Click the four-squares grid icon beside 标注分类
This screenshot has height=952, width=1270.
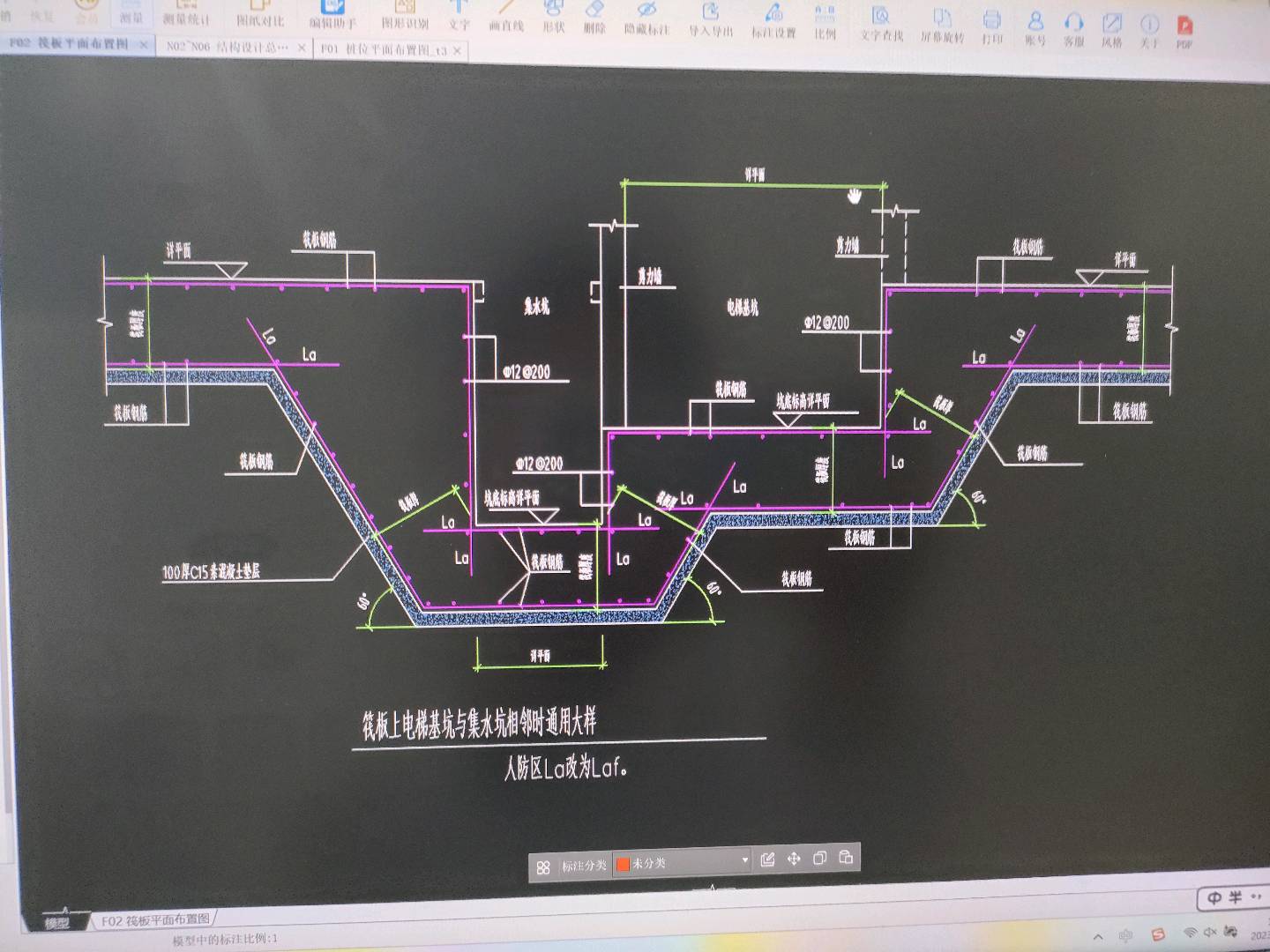click(x=543, y=867)
